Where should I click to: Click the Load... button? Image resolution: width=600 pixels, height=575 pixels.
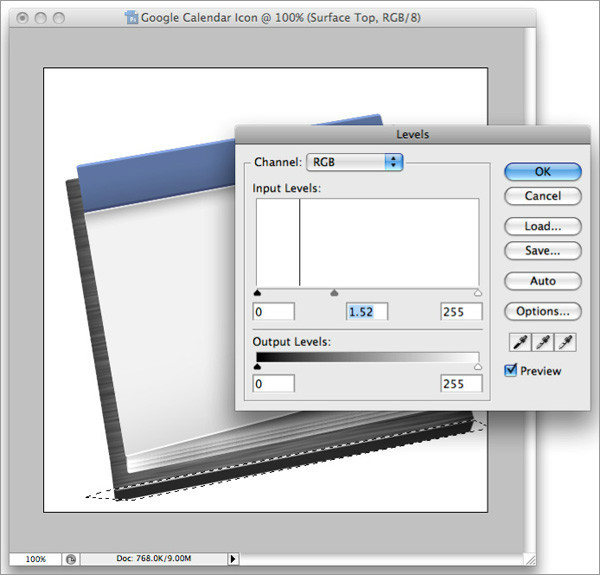542,226
